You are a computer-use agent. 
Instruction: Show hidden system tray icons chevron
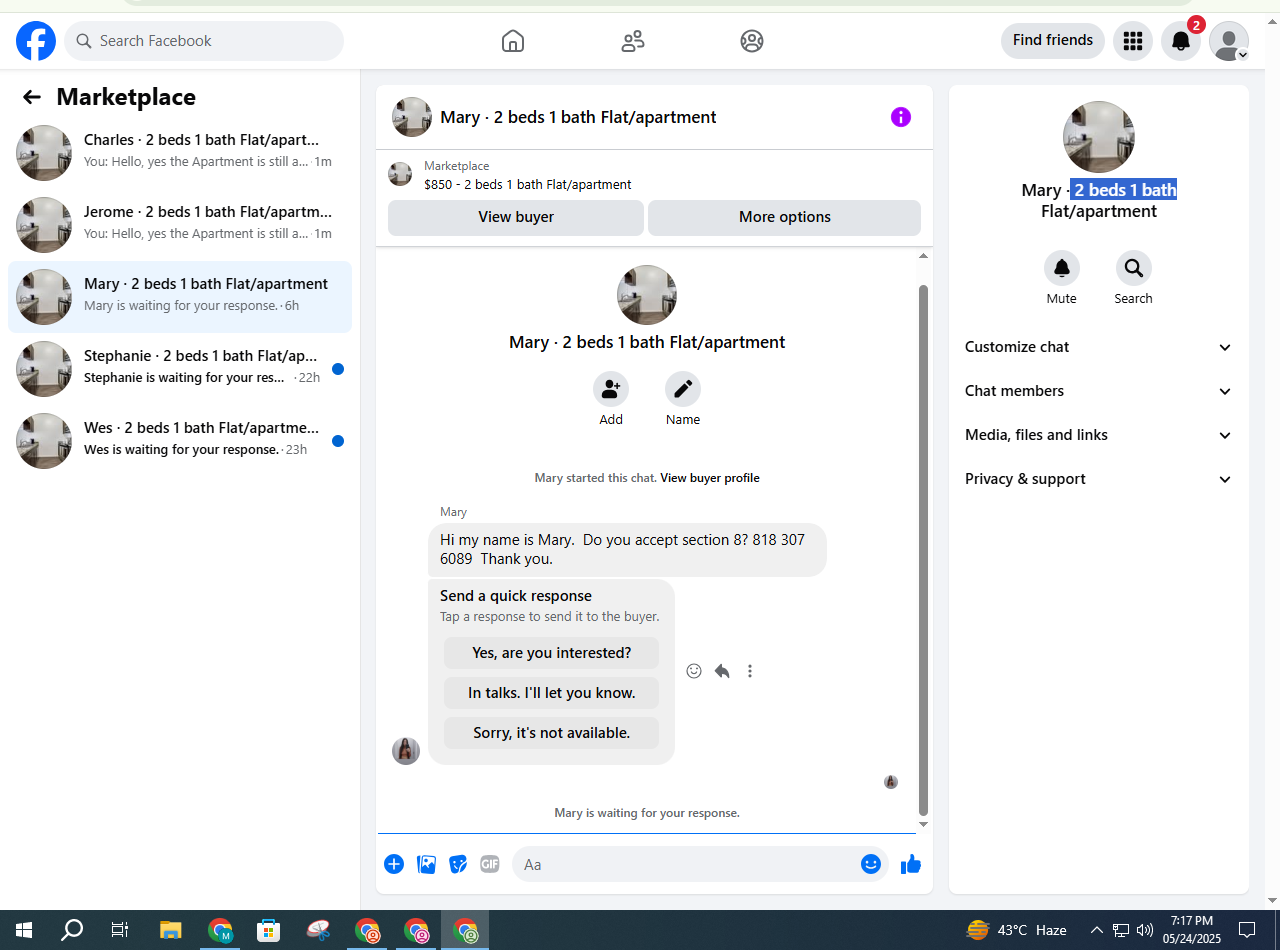pyautogui.click(x=1097, y=930)
